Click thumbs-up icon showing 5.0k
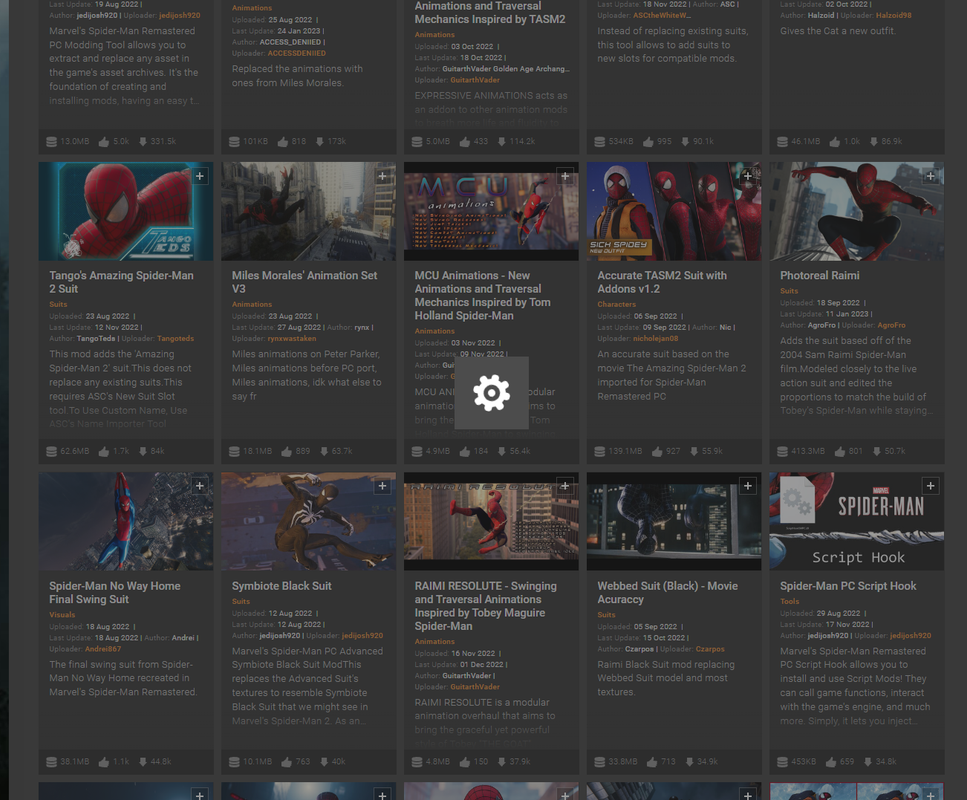Image resolution: width=967 pixels, height=800 pixels. (x=104, y=142)
